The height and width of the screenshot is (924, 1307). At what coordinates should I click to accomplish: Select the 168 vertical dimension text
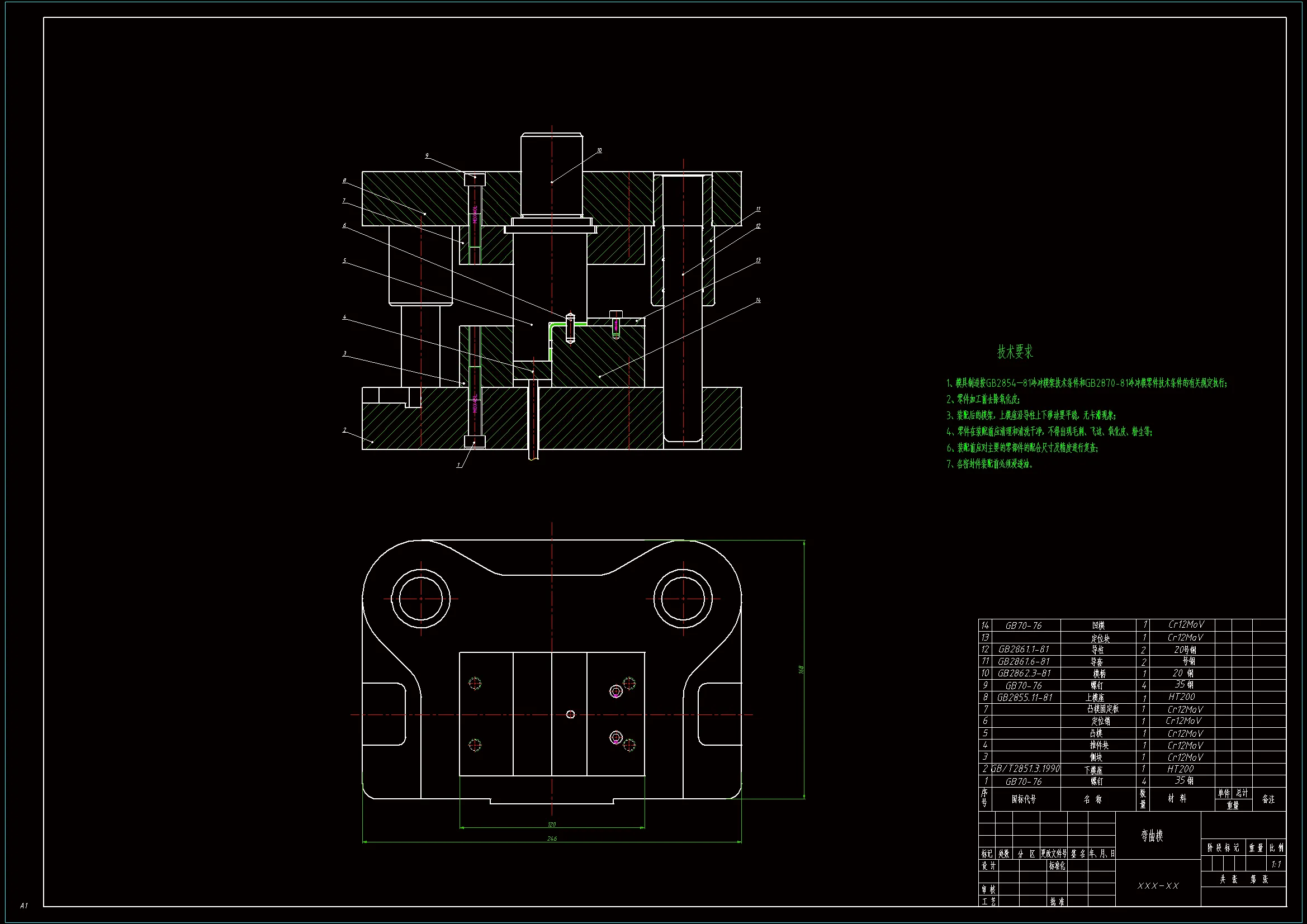click(x=801, y=670)
